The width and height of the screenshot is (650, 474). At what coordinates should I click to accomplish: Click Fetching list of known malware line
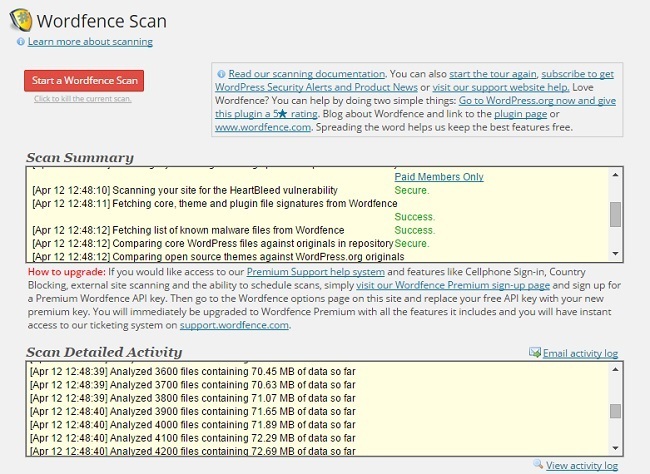[188, 230]
